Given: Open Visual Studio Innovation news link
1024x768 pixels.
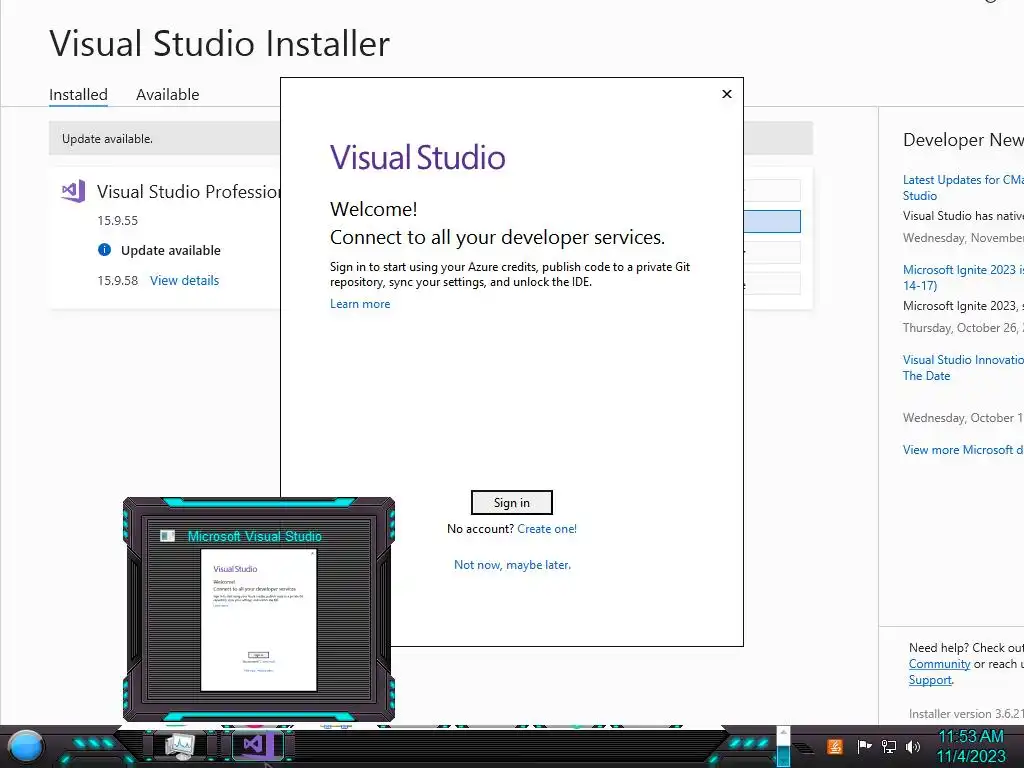Looking at the screenshot, I should (x=963, y=368).
